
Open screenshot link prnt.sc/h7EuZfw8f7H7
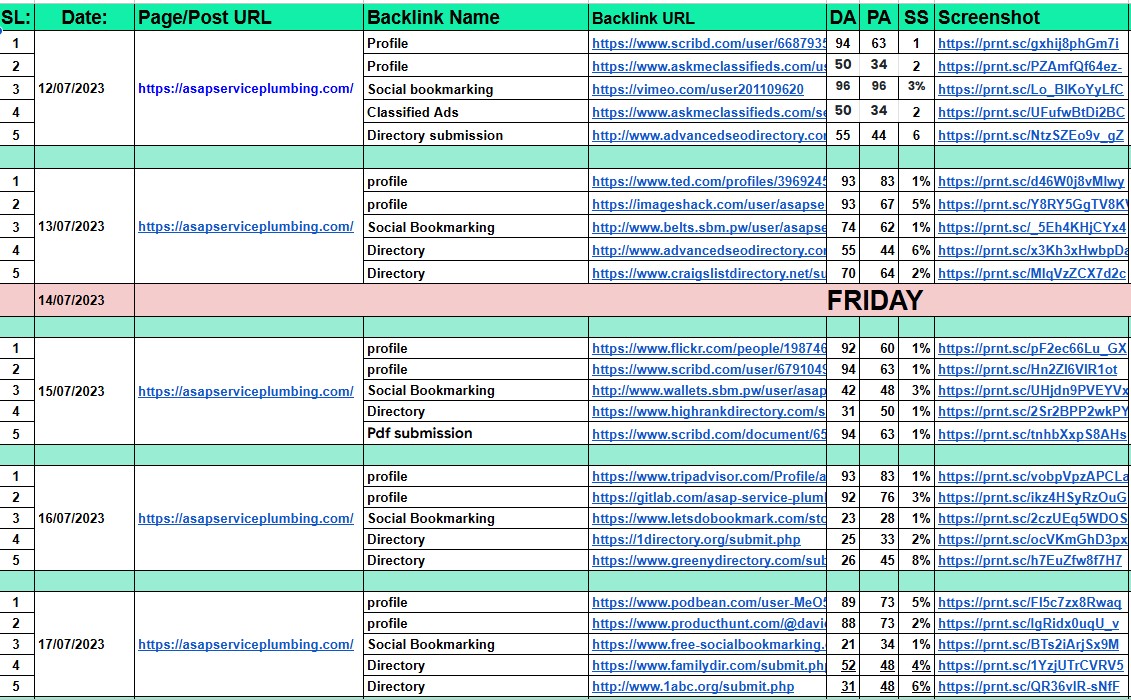click(x=1030, y=560)
